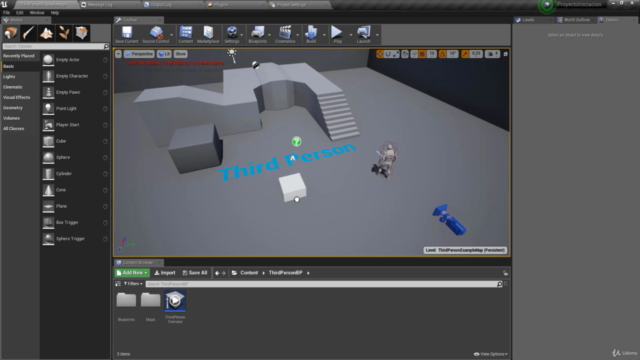Toggle surface snapping icon in viewport

(x=414, y=54)
